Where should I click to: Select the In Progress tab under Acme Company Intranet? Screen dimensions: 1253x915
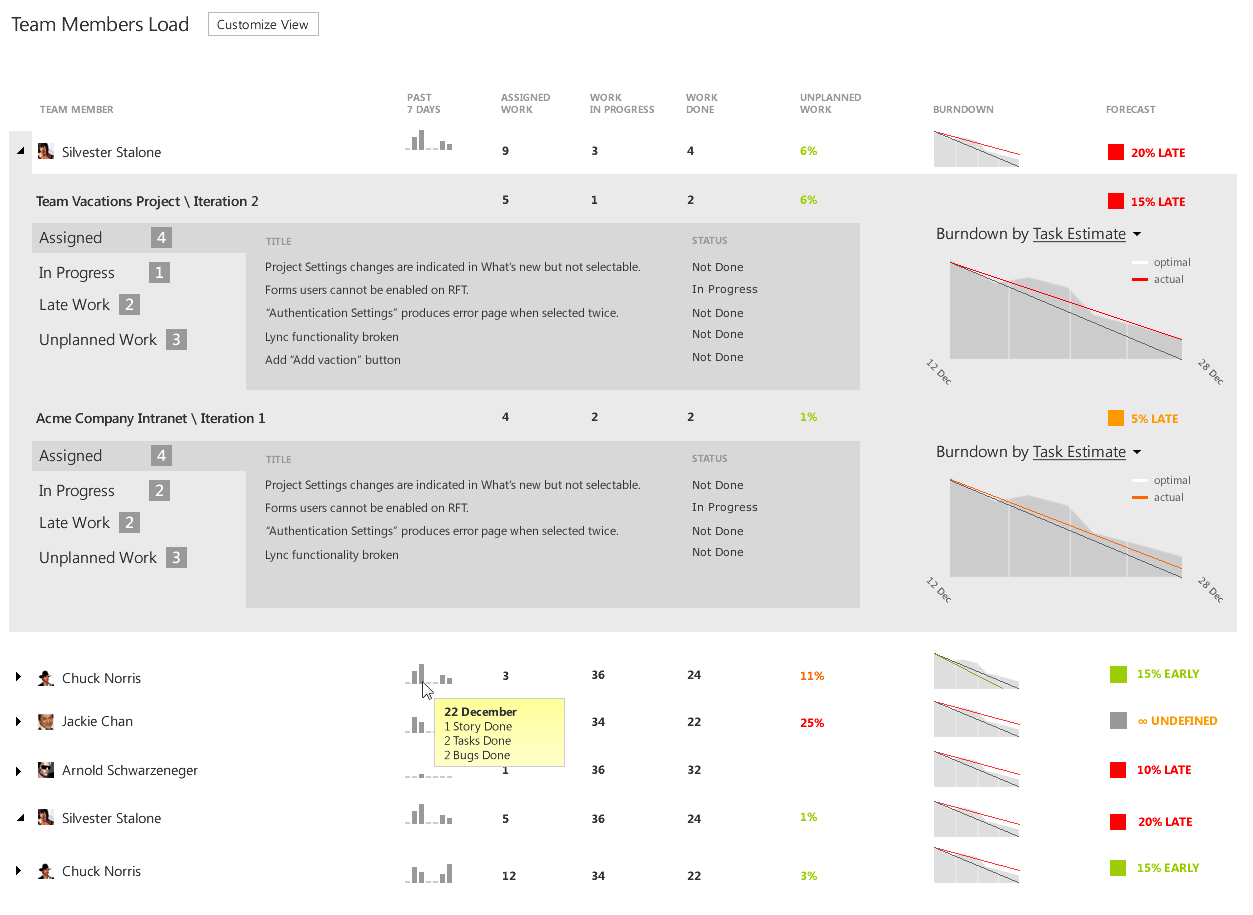coord(77,491)
